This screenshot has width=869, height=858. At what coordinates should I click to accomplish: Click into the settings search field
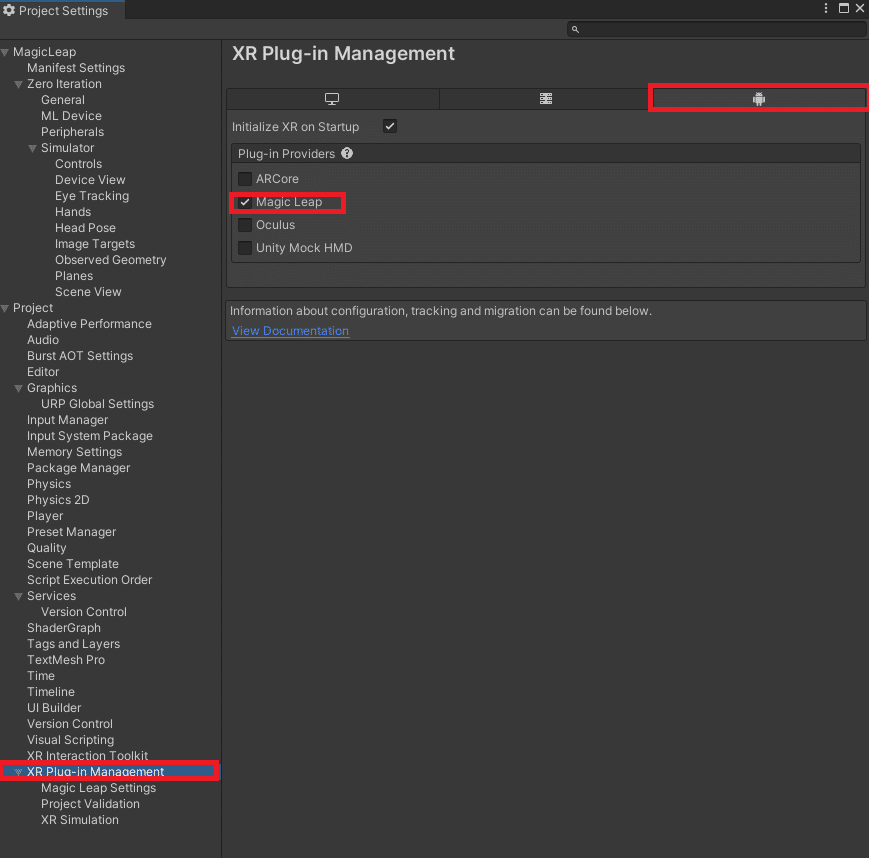pyautogui.click(x=716, y=29)
